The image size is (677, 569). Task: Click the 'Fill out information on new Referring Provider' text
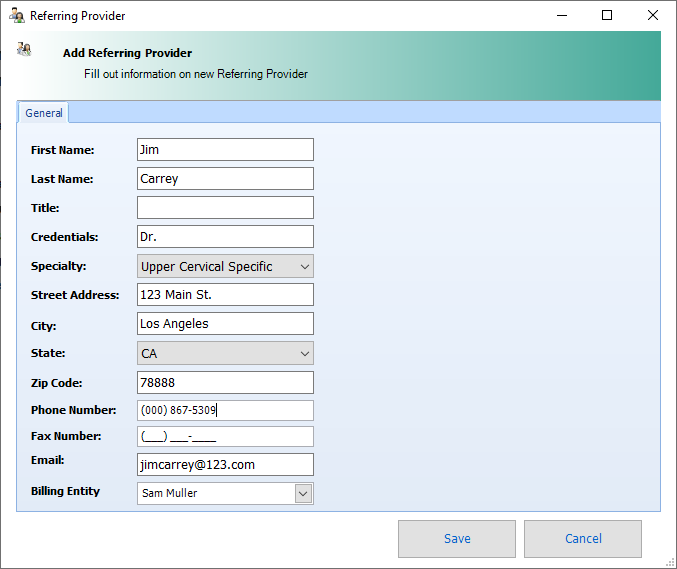[x=196, y=74]
